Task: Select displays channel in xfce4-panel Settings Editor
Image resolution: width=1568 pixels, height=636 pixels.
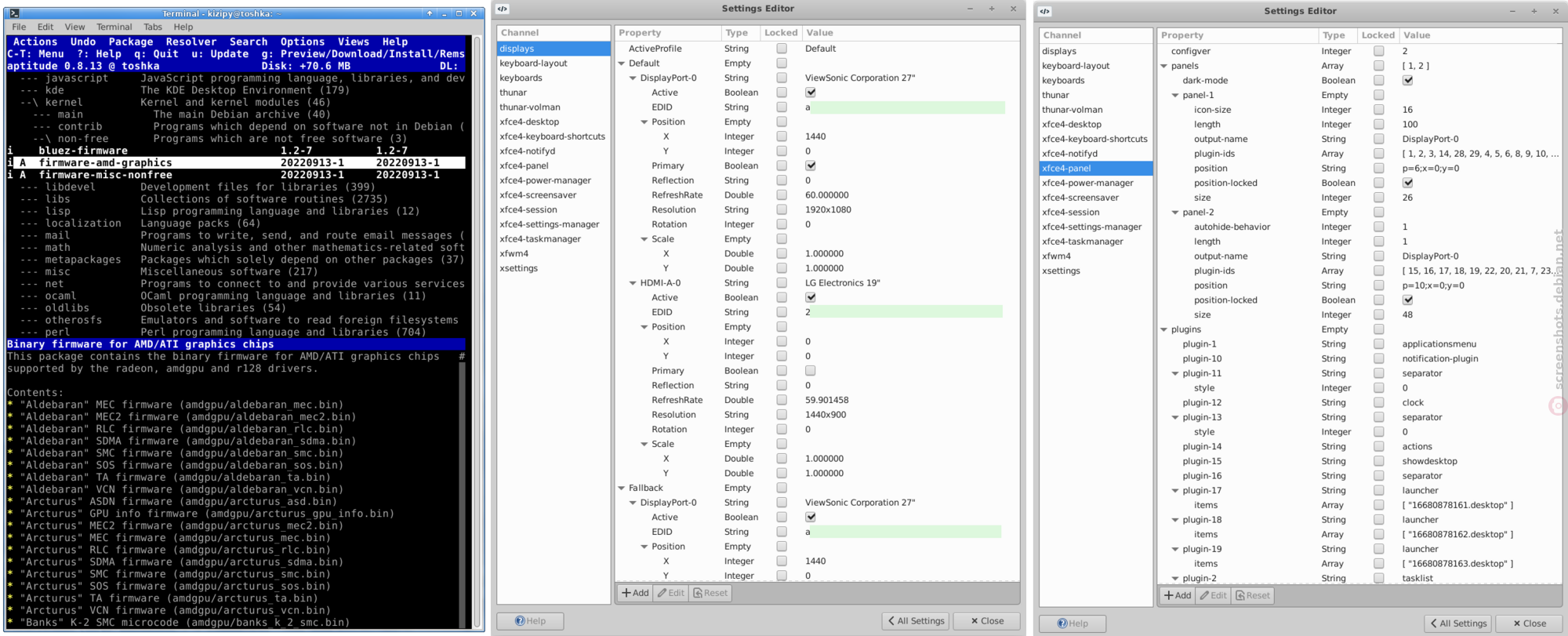Action: pos(1096,51)
